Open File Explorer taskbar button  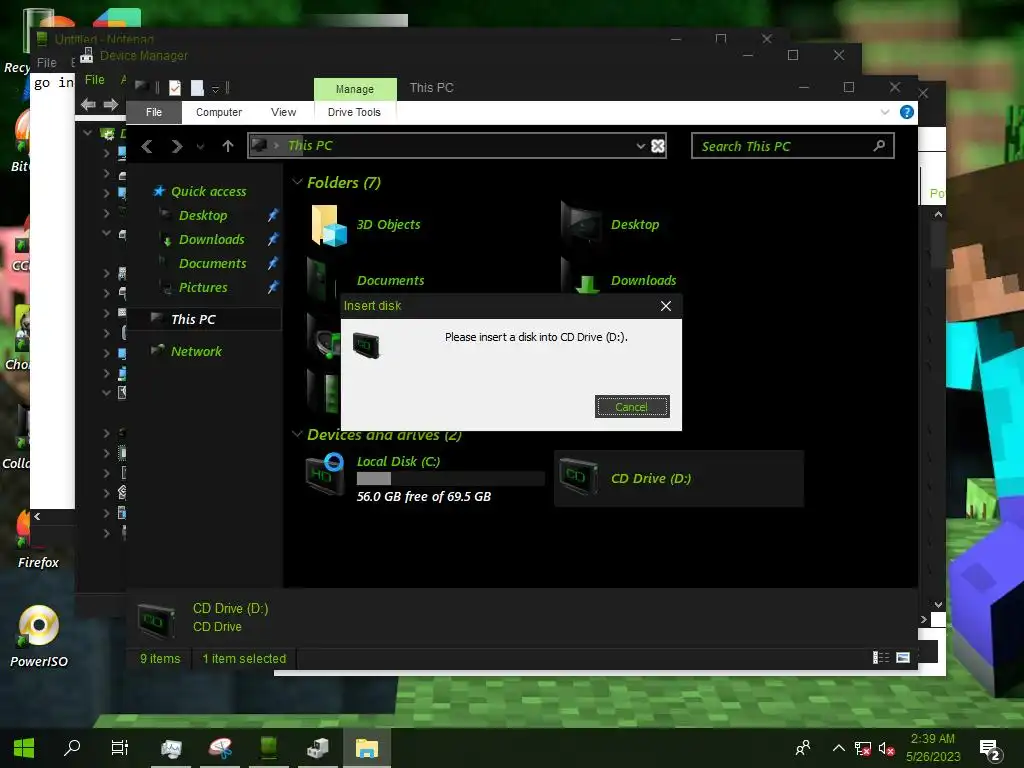pos(366,748)
